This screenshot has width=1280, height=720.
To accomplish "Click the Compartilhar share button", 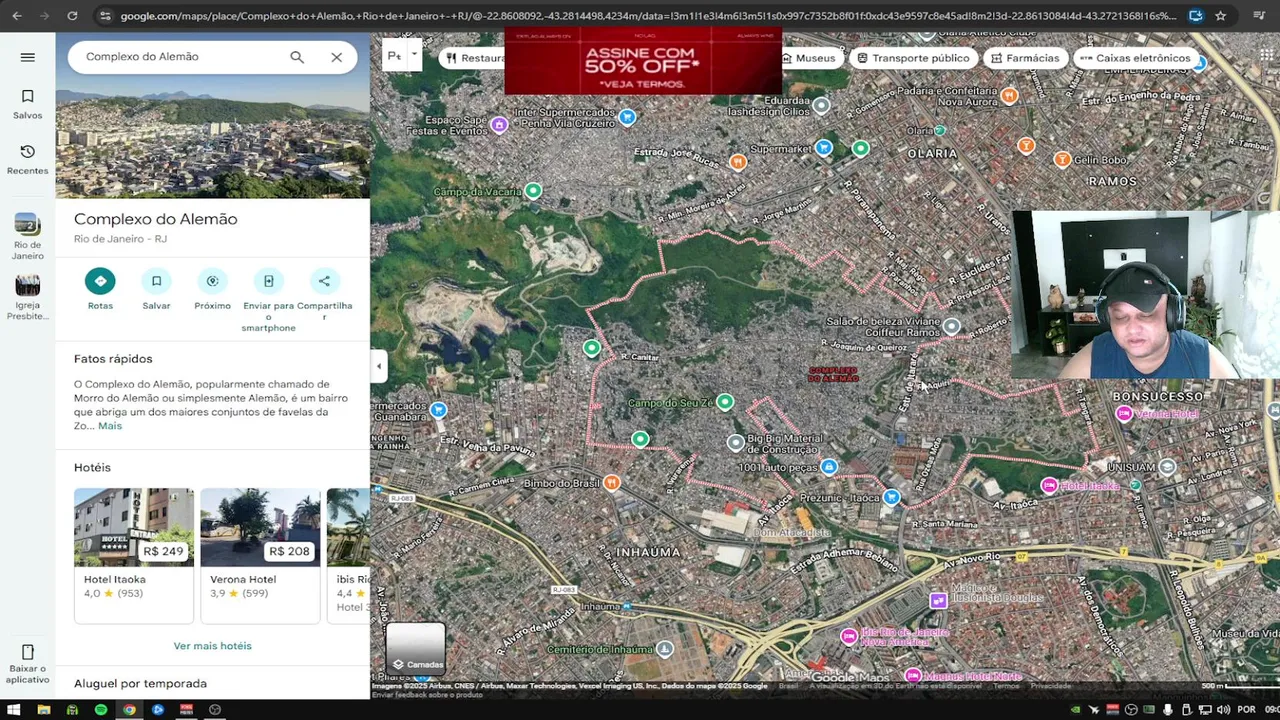I will pyautogui.click(x=324, y=281).
